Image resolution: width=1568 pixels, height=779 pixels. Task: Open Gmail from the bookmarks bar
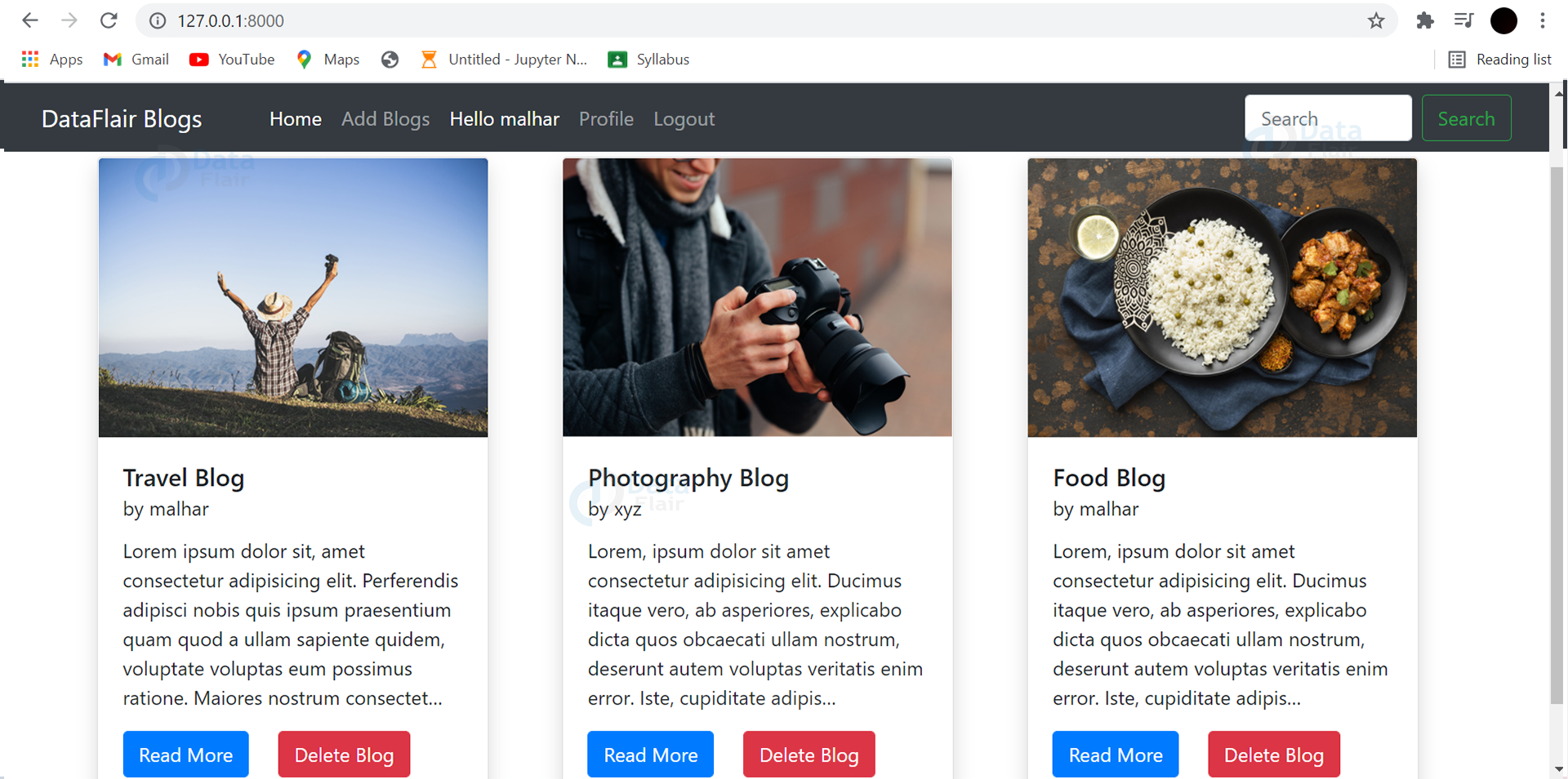point(136,59)
